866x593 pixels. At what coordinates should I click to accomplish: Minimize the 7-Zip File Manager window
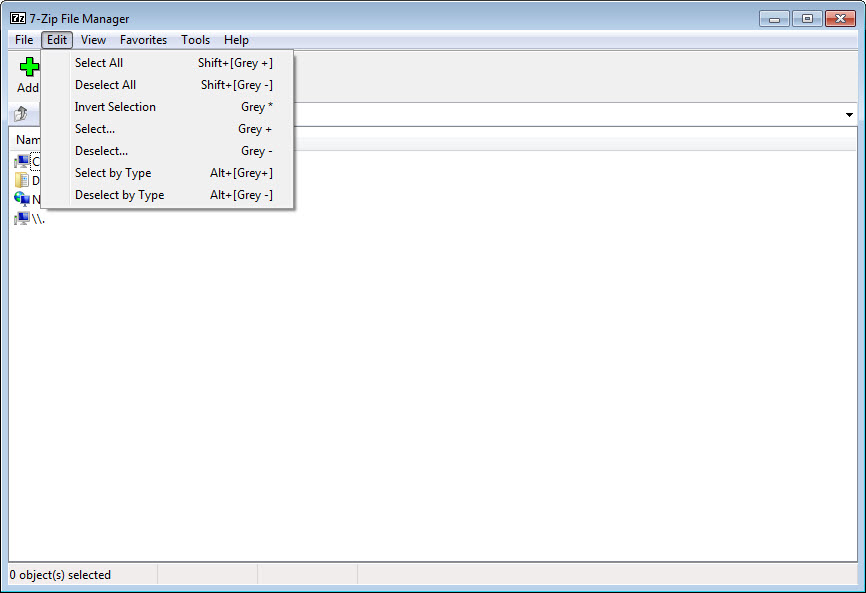tap(774, 19)
